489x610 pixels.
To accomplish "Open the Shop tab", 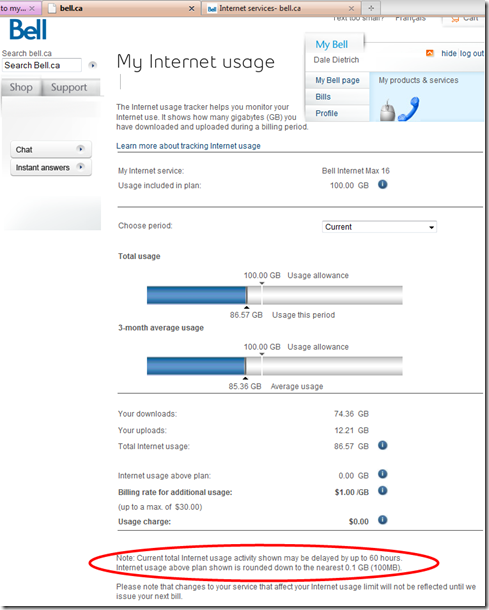I will 21,87.
